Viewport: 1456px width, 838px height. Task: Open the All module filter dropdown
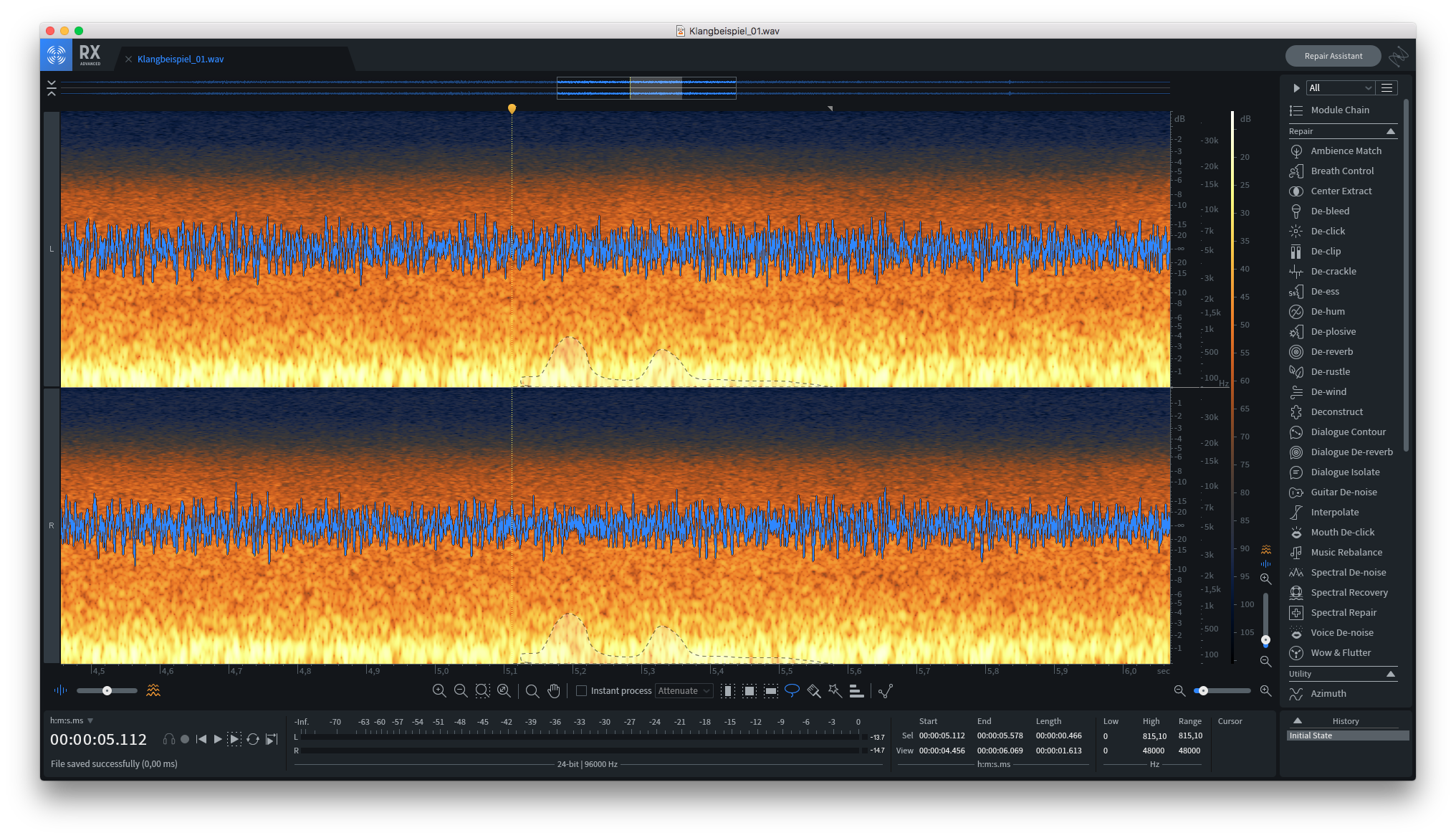[x=1339, y=87]
